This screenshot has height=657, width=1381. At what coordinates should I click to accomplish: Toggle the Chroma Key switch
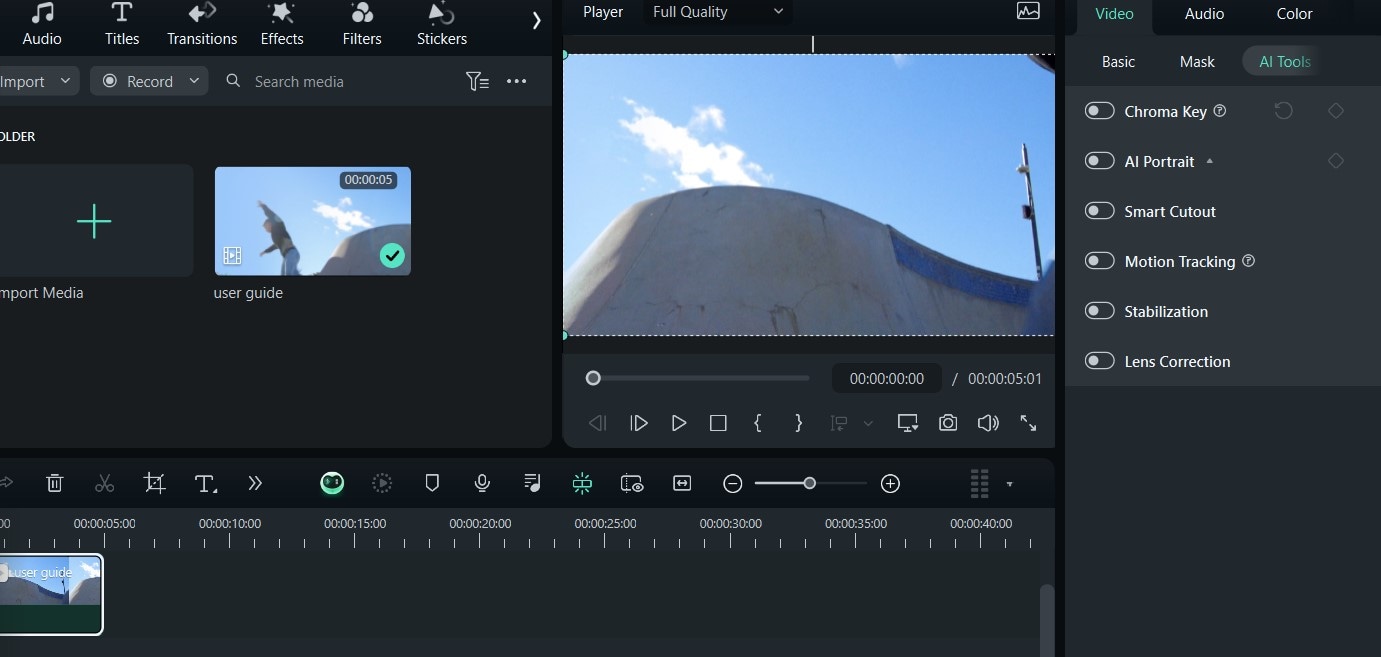pyautogui.click(x=1100, y=111)
